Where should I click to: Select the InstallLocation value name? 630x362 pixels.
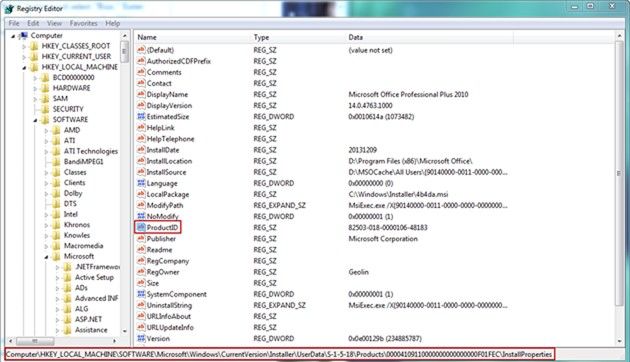point(169,161)
